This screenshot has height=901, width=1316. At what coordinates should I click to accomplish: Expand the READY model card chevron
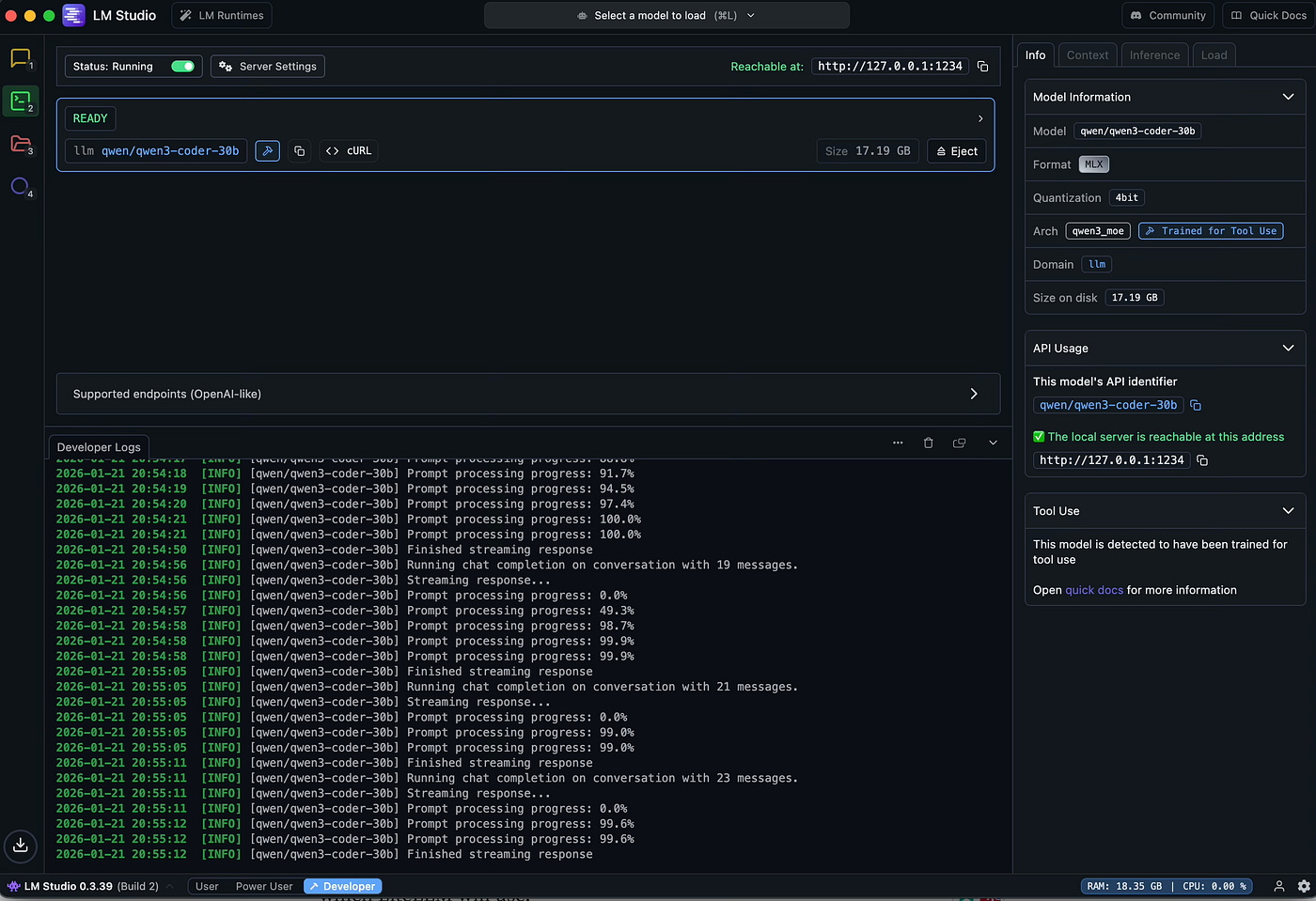click(980, 118)
